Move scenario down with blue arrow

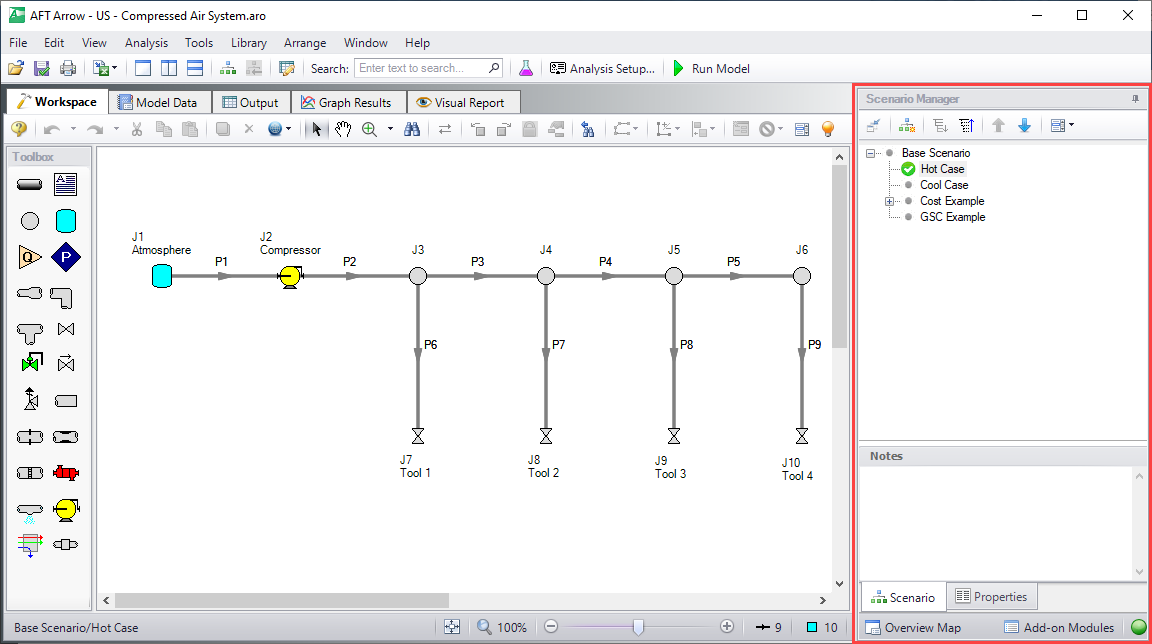(x=1024, y=125)
